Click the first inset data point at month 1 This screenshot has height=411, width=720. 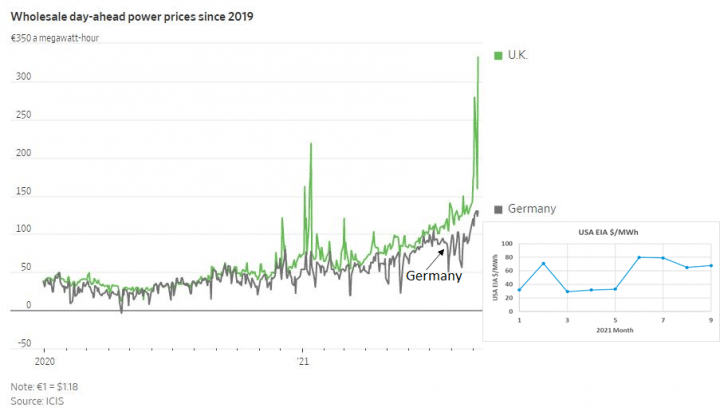pos(520,290)
